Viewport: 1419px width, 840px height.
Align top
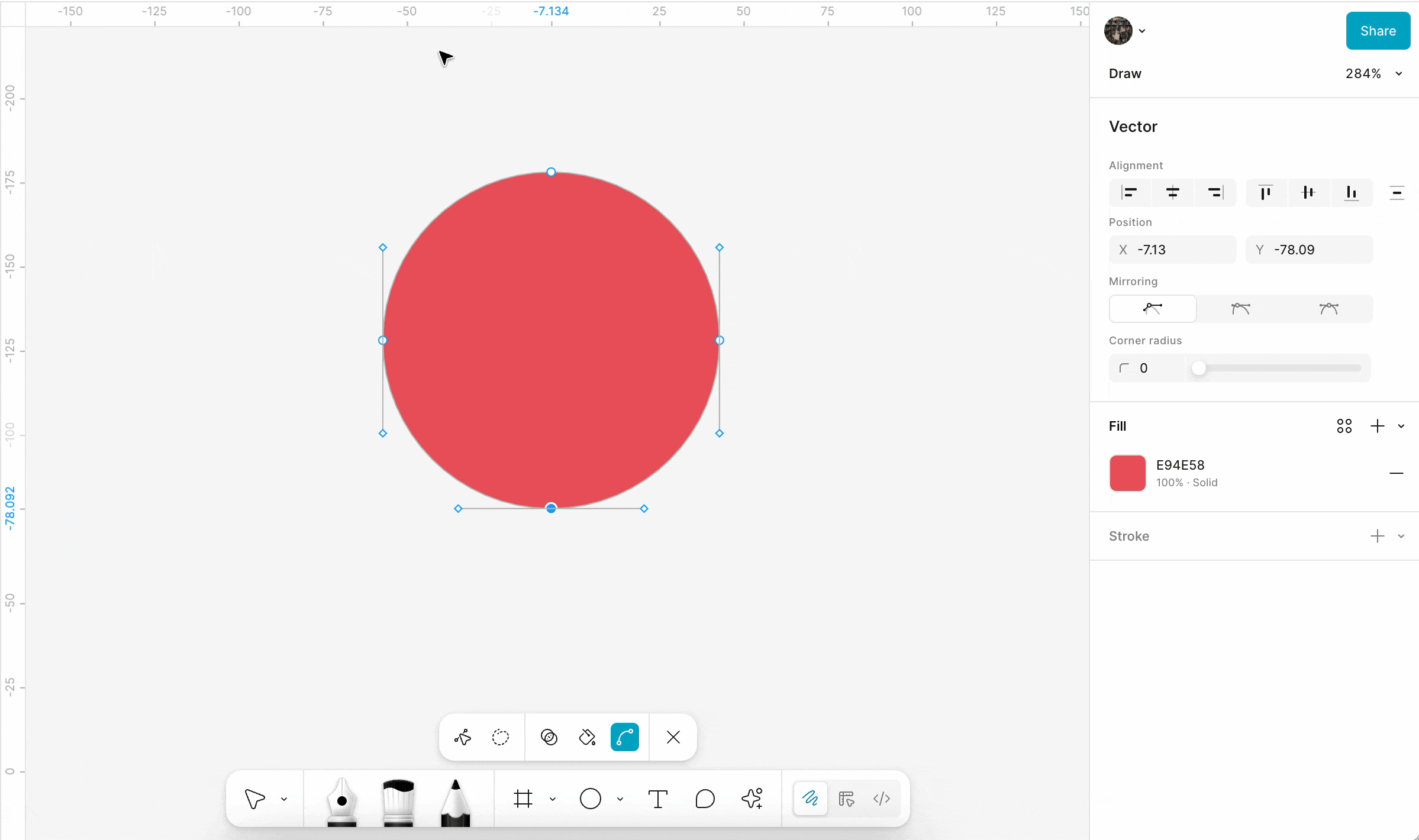point(1266,193)
